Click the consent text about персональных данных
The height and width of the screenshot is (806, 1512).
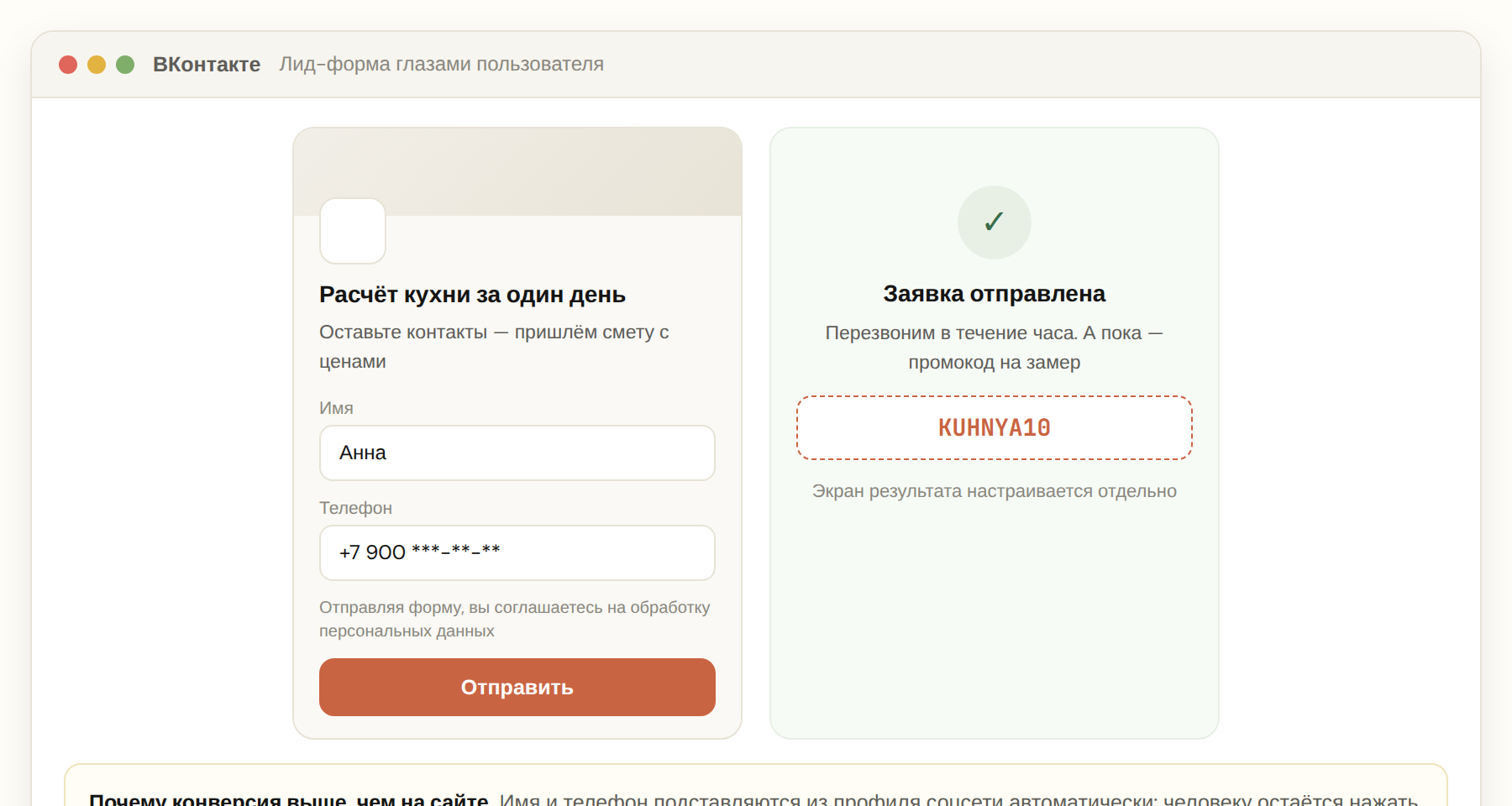(515, 619)
